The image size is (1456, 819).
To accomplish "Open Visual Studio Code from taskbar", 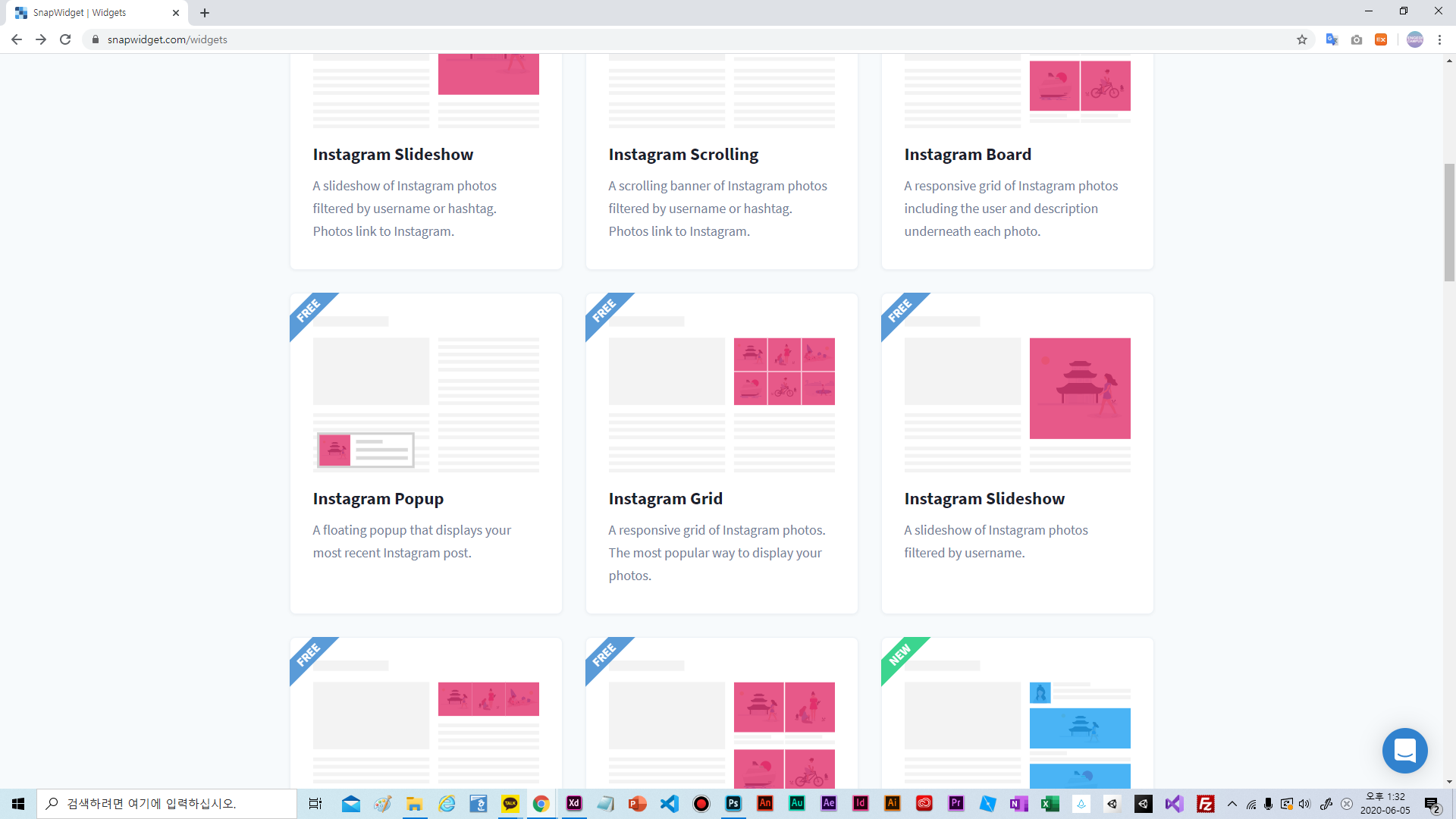I will point(669,804).
